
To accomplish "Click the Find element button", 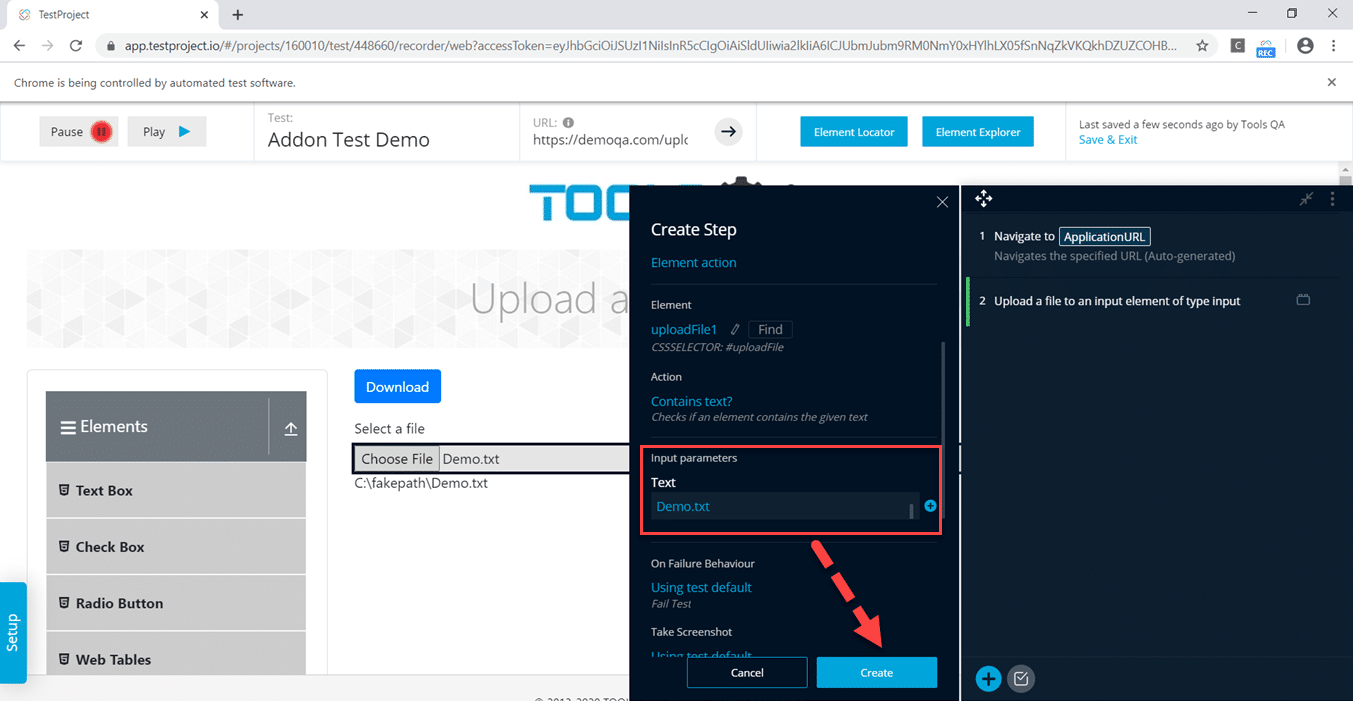I will point(770,329).
